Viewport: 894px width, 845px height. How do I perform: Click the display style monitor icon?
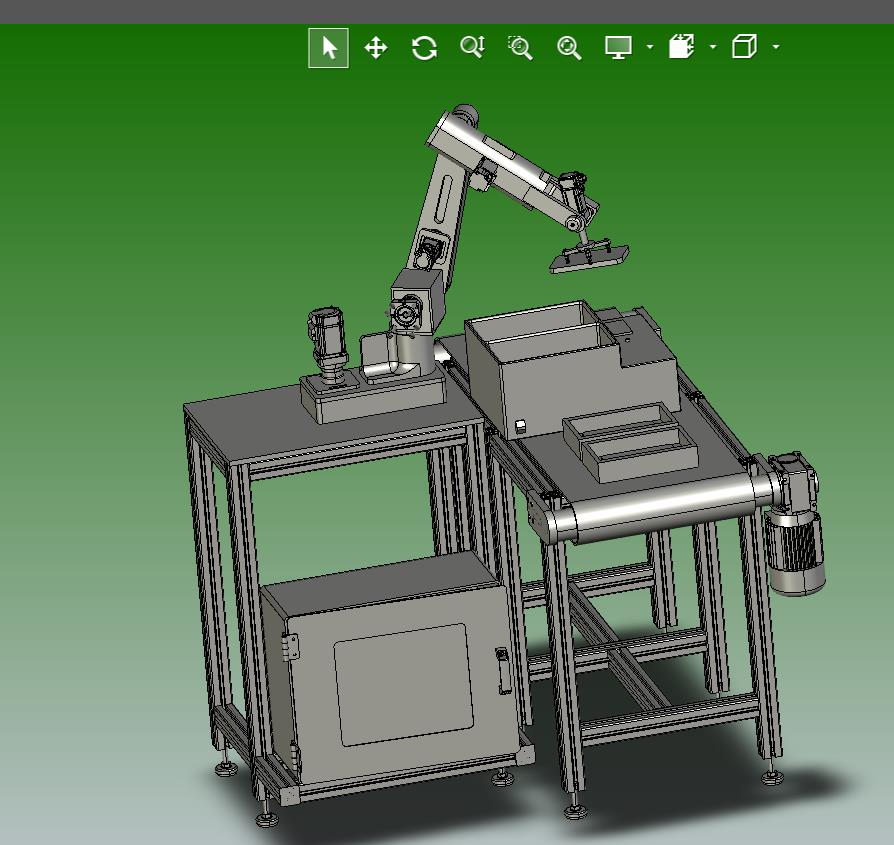click(618, 47)
